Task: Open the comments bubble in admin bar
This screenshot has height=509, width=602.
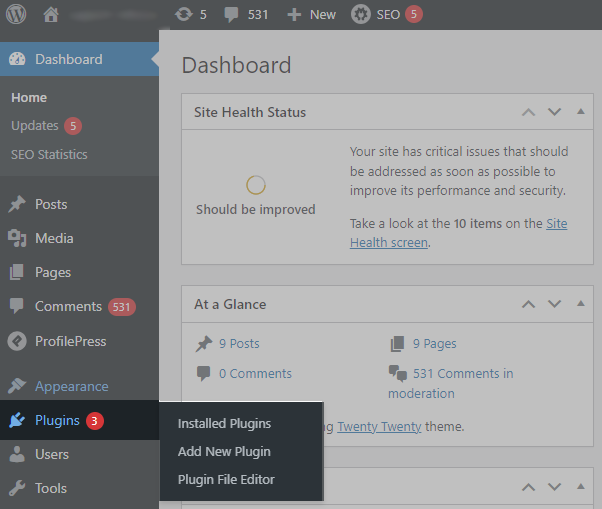Action: tap(231, 15)
